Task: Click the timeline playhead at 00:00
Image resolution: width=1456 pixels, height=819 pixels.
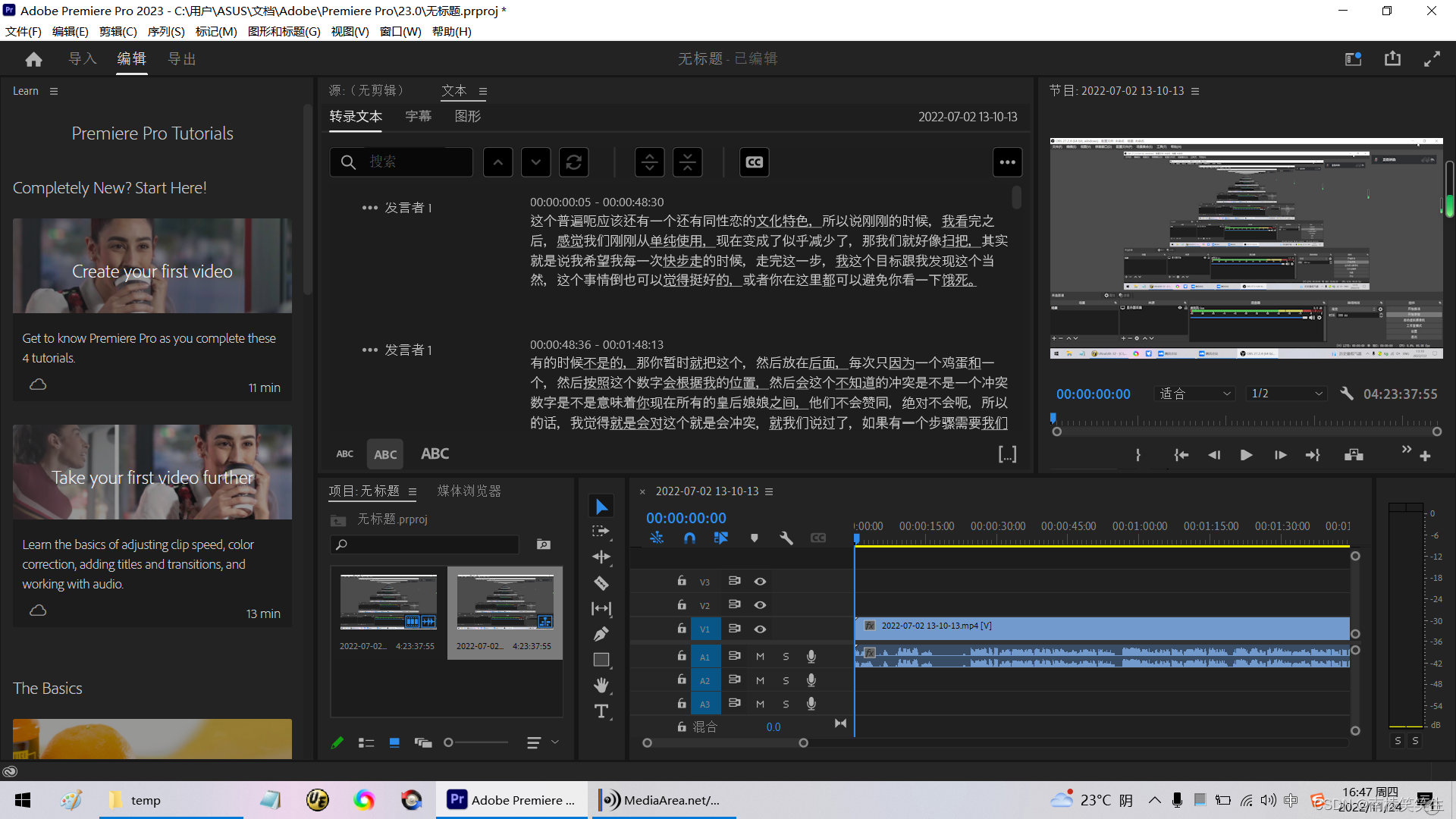Action: point(856,538)
